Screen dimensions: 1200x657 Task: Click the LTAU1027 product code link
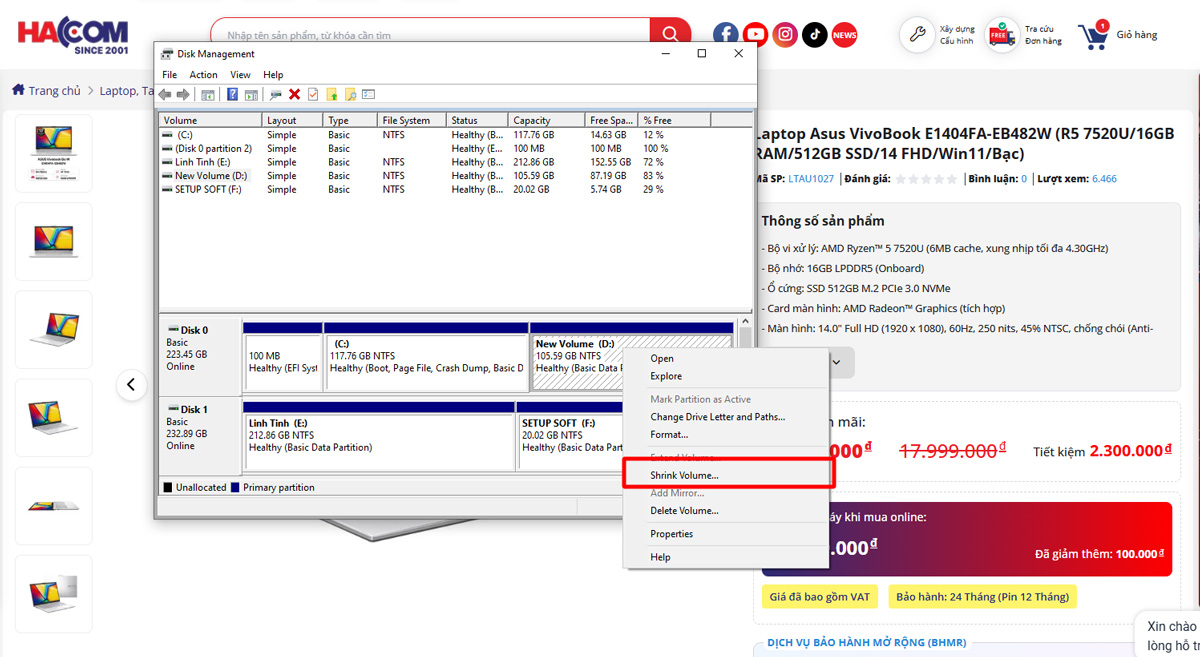(810, 179)
